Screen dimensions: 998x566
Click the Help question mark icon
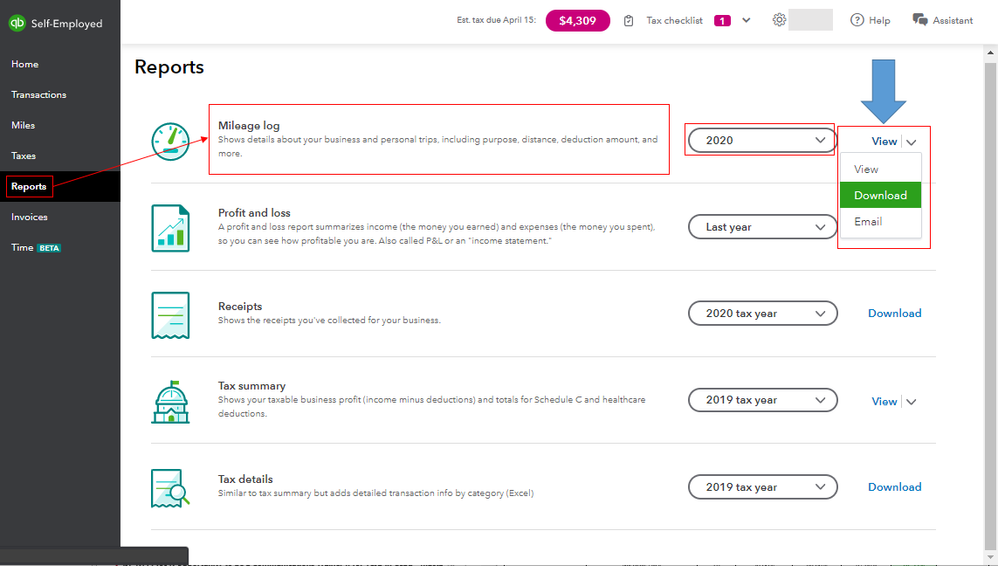tap(857, 20)
